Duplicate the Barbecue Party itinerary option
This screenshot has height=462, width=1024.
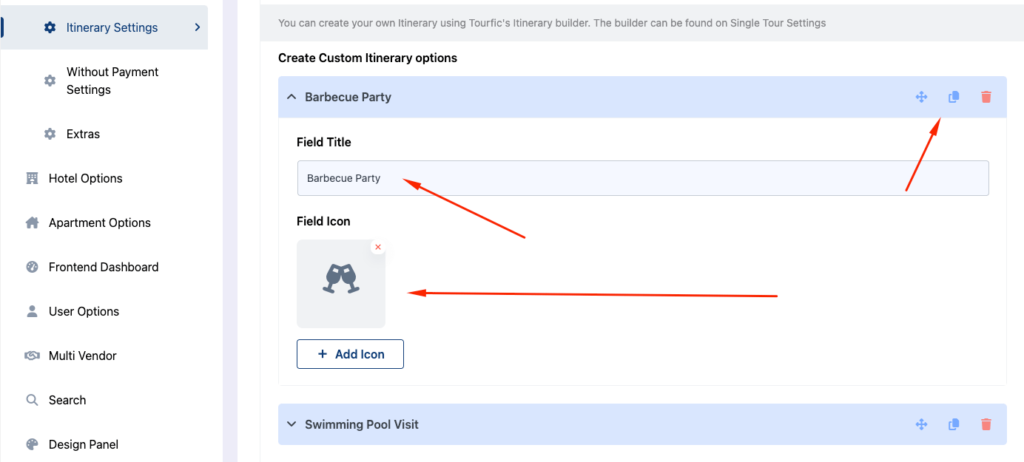coord(953,97)
